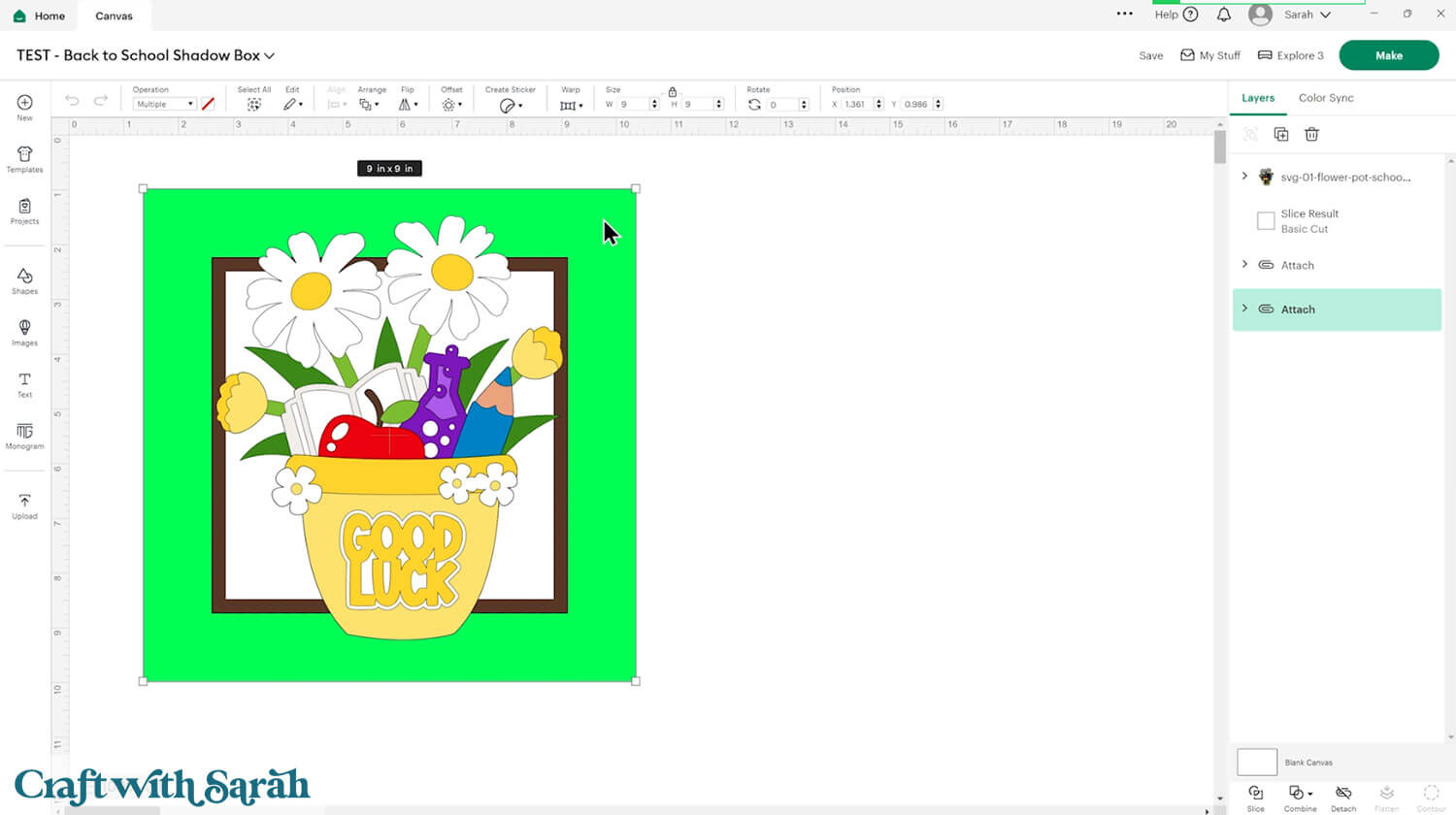The width and height of the screenshot is (1456, 815).
Task: Open the three-dot more options menu
Action: (1125, 14)
